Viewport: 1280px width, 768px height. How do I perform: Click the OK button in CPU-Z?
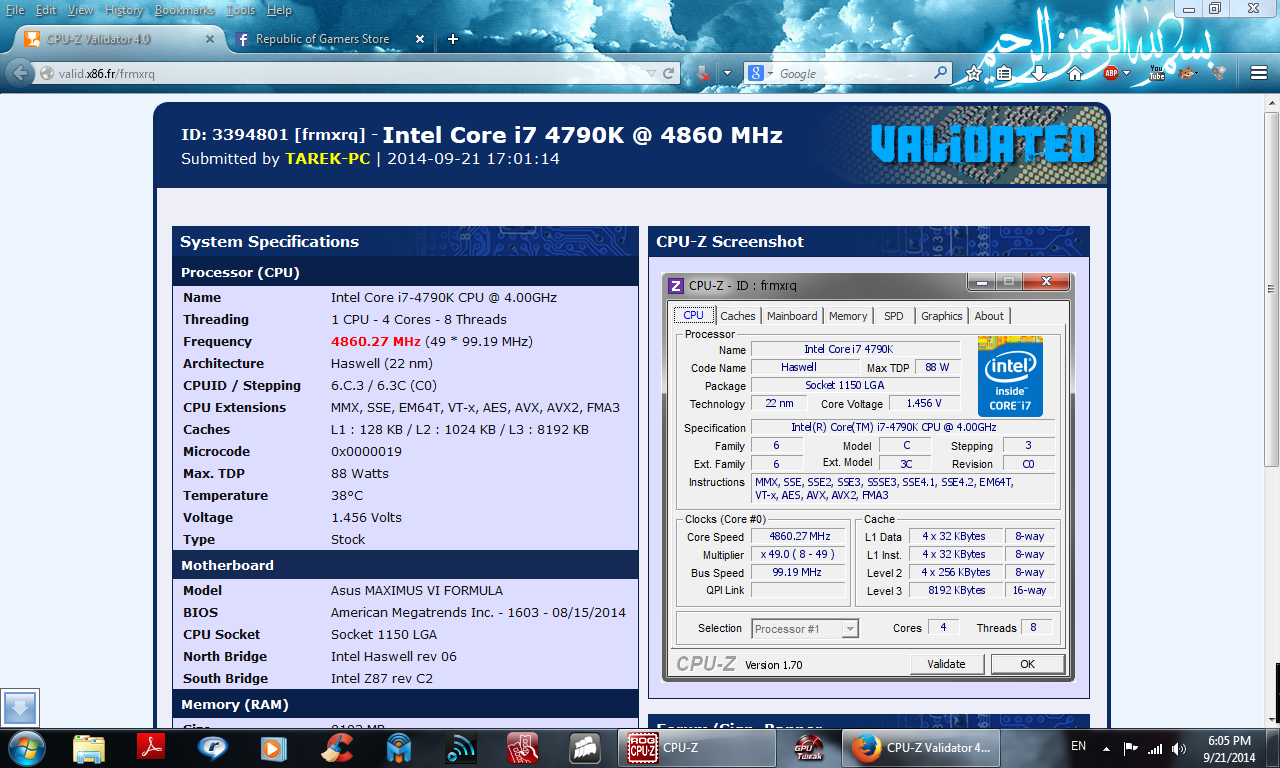[x=1027, y=664]
